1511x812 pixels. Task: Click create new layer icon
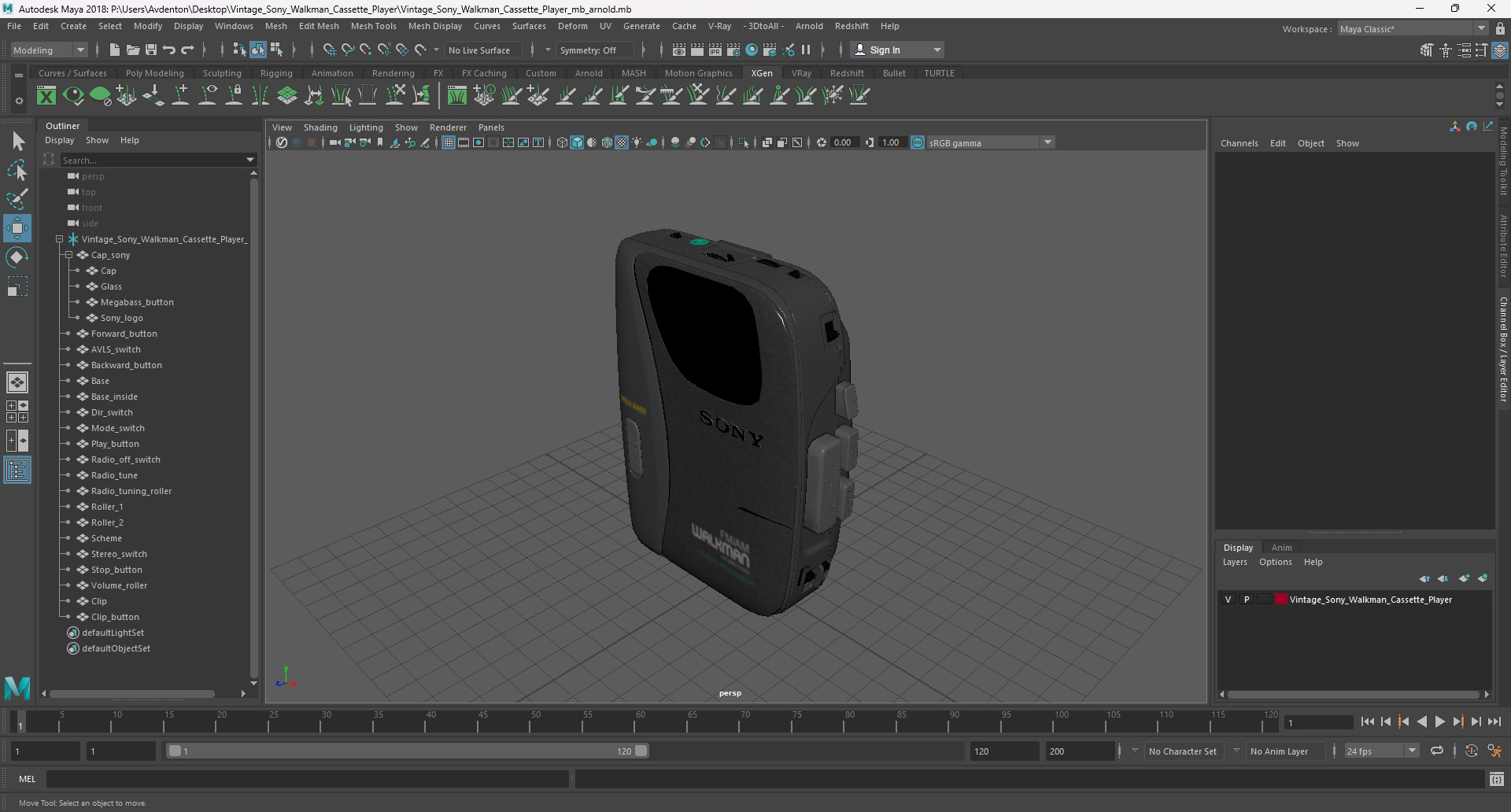(1464, 578)
